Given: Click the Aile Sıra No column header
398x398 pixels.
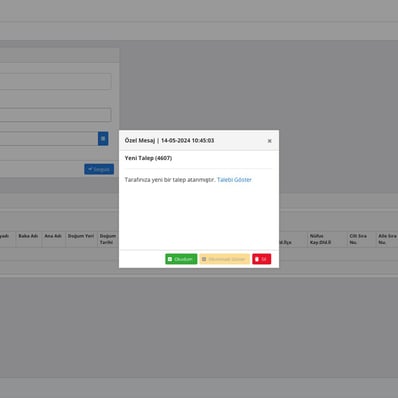Looking at the screenshot, I should click(387, 239).
